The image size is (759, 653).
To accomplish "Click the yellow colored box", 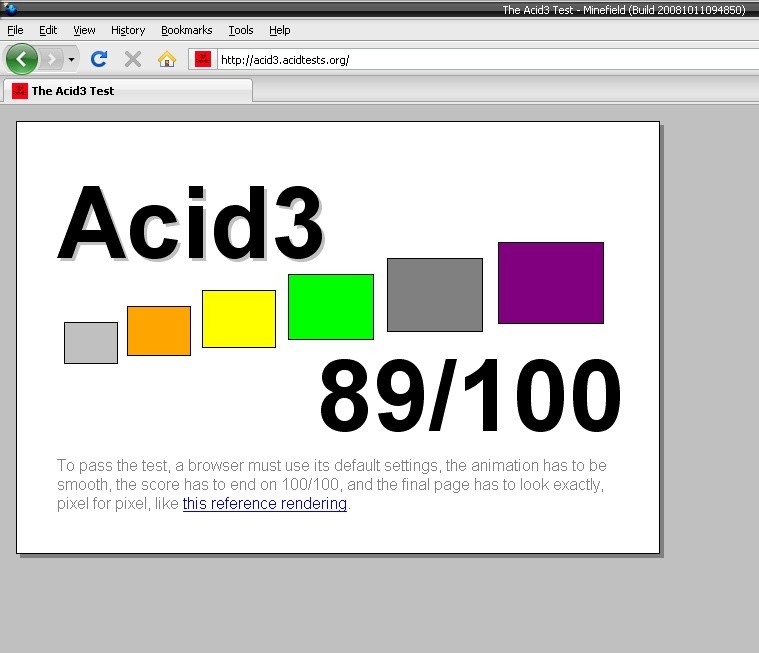I will click(x=239, y=319).
